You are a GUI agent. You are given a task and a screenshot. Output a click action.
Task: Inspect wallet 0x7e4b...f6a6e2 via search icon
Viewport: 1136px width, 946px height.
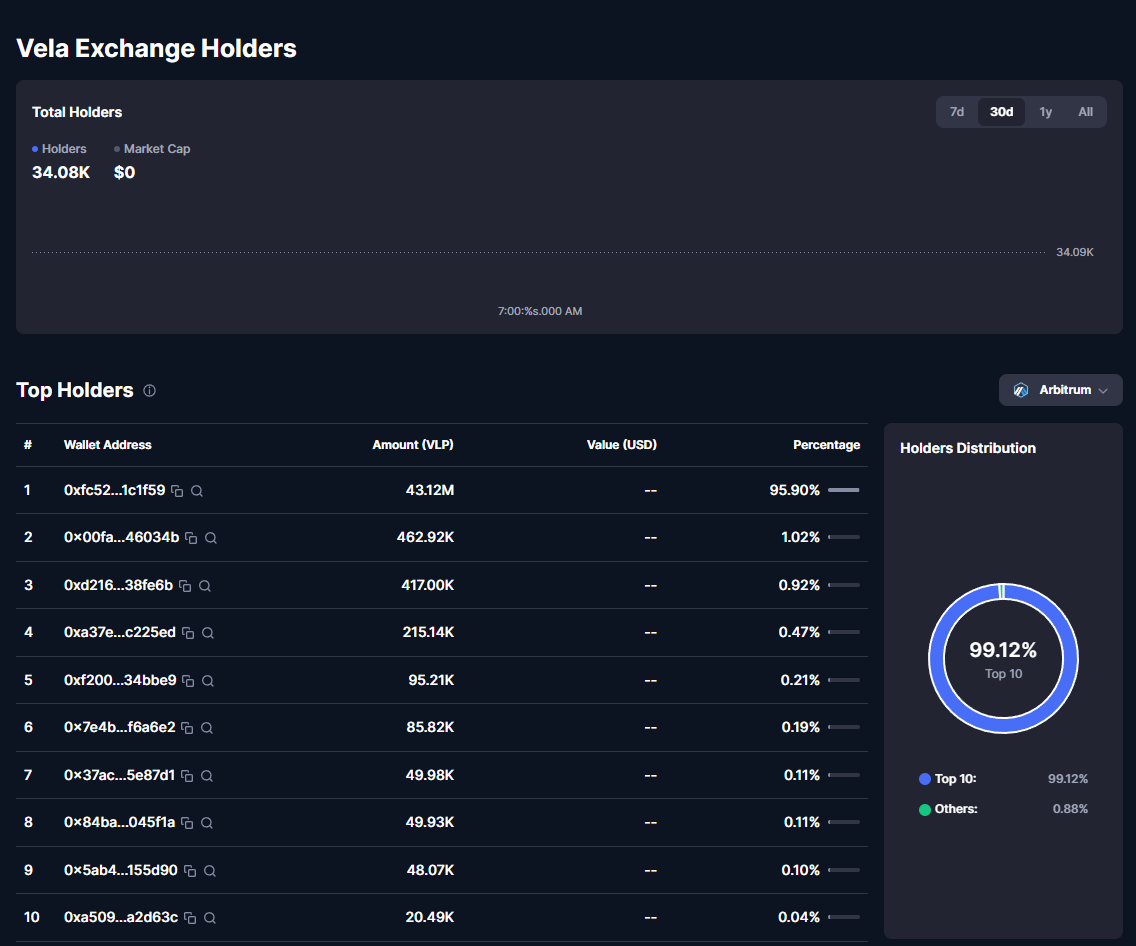207,728
